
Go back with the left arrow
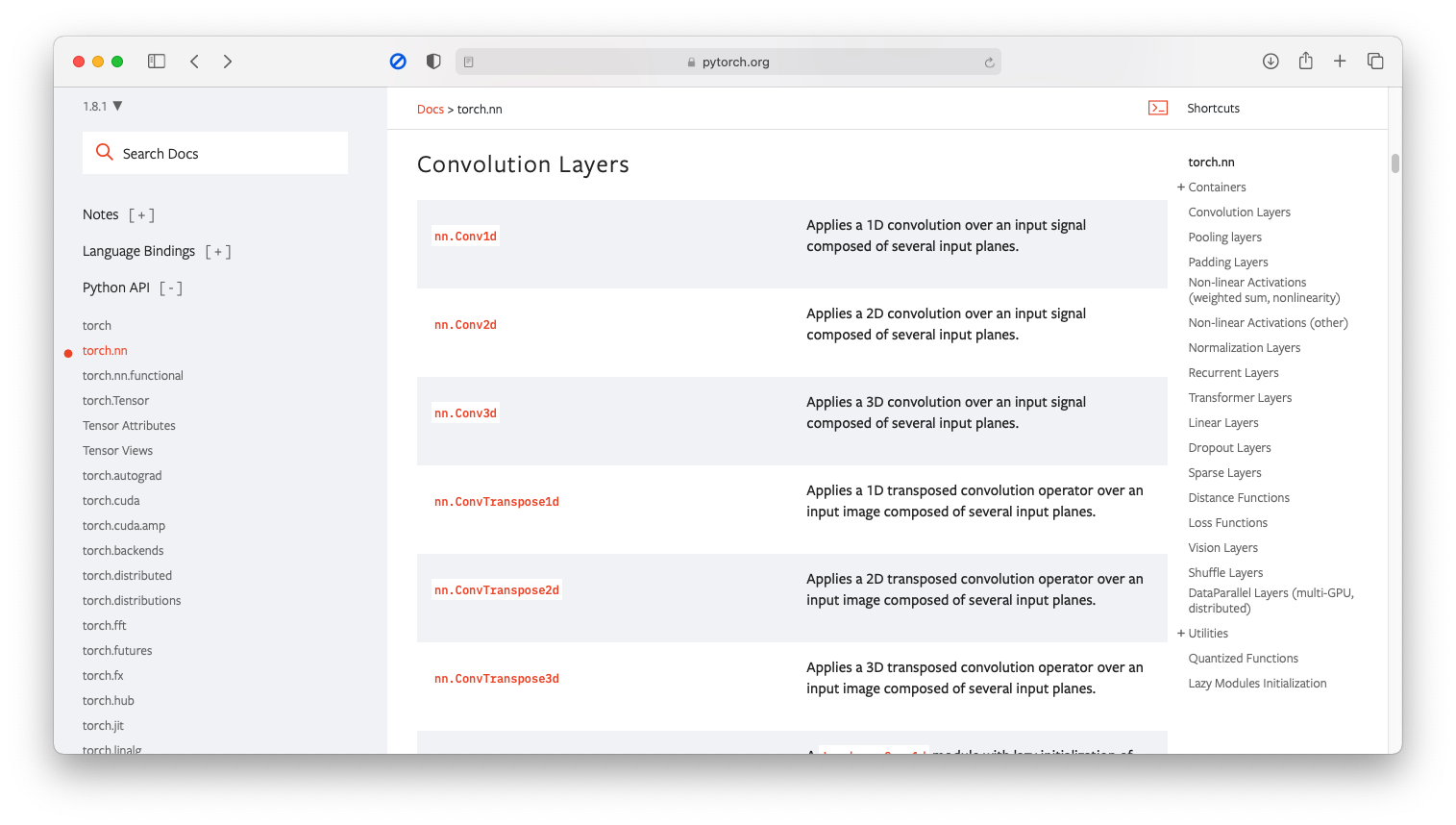[194, 62]
